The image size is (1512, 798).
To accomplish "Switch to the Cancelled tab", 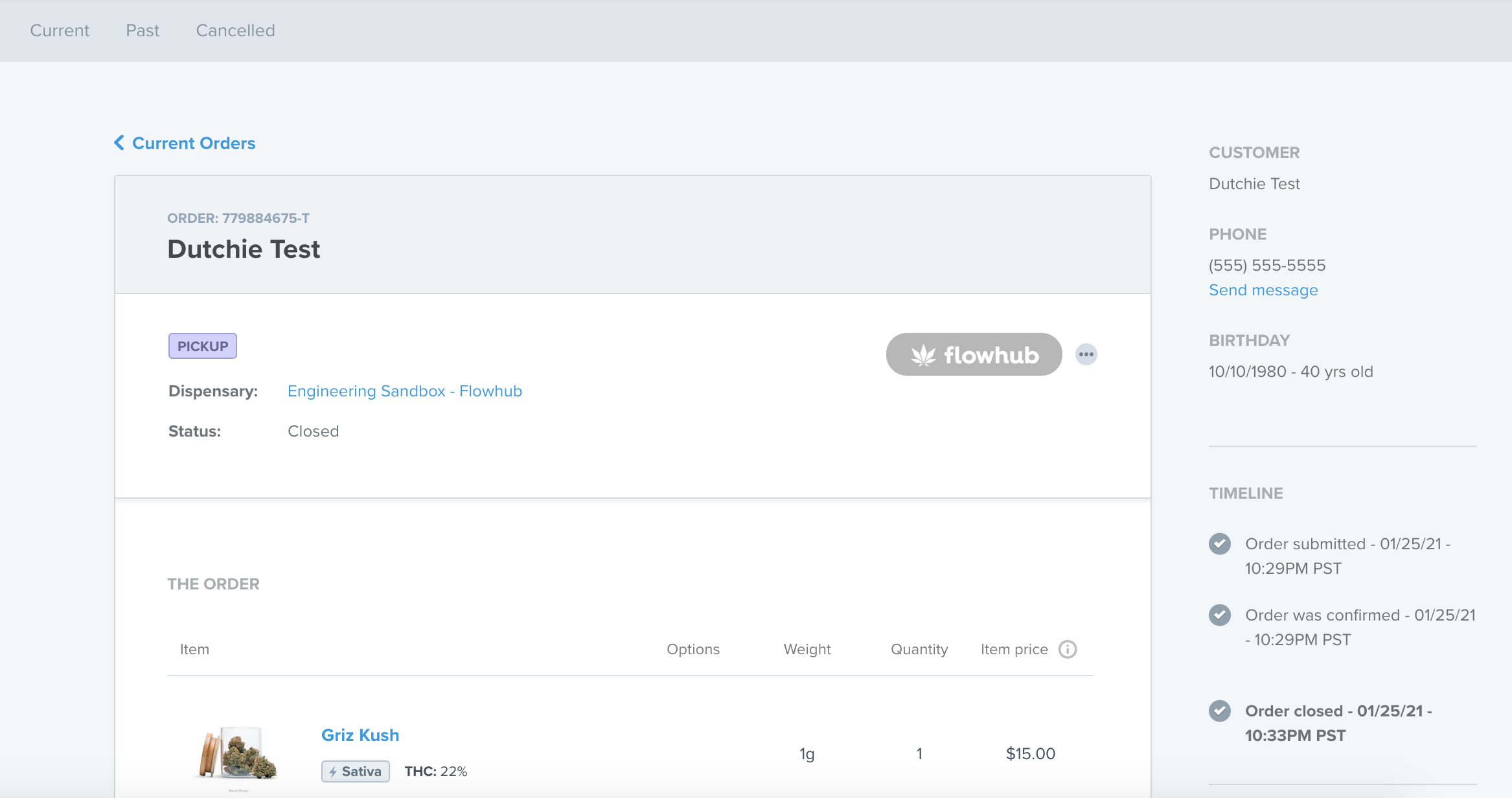I will pyautogui.click(x=236, y=30).
